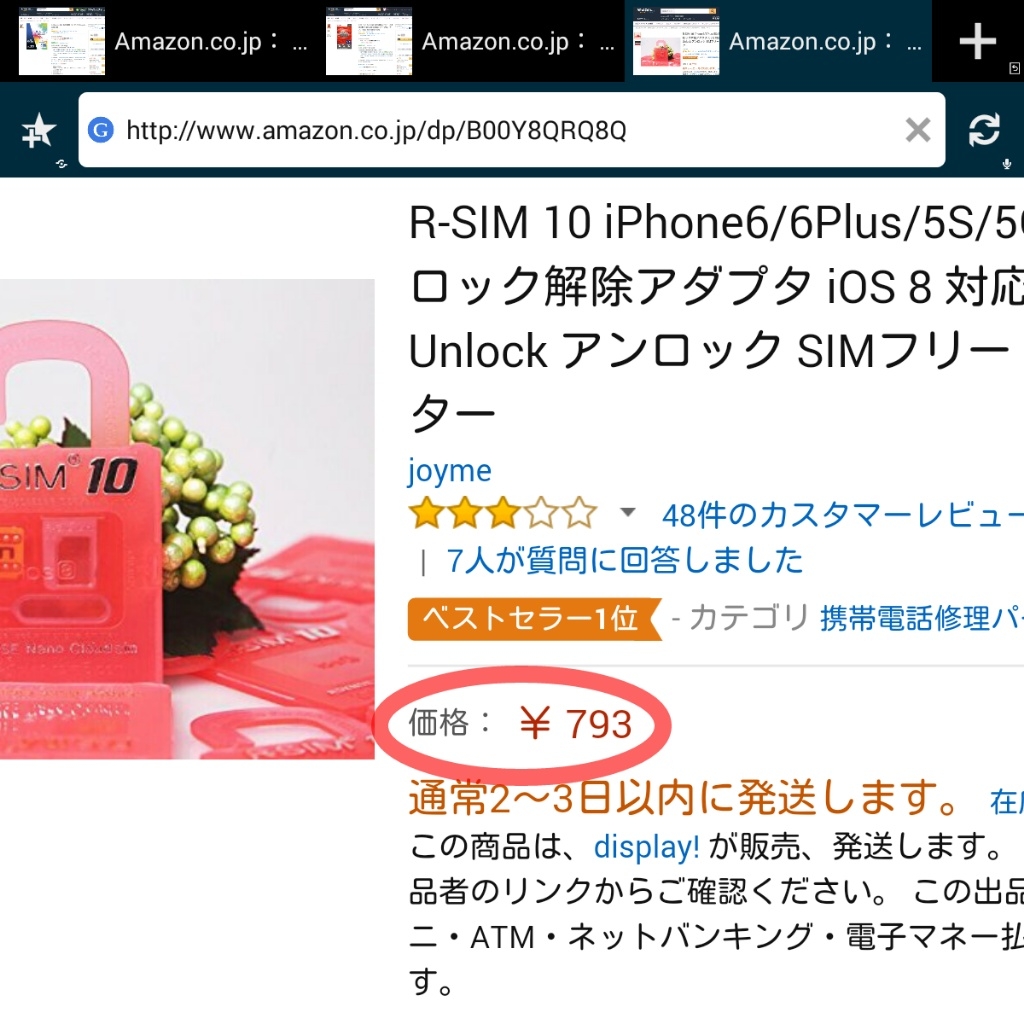1024x1024 pixels.
Task: Expand the star rating breakdown arrow
Action: tap(628, 513)
